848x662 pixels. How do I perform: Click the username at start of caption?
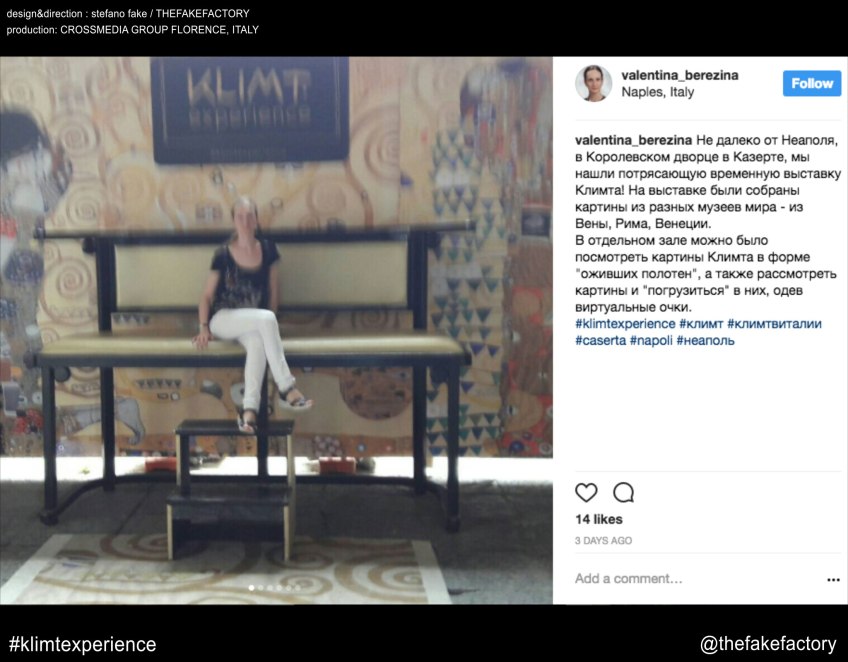[x=633, y=140]
